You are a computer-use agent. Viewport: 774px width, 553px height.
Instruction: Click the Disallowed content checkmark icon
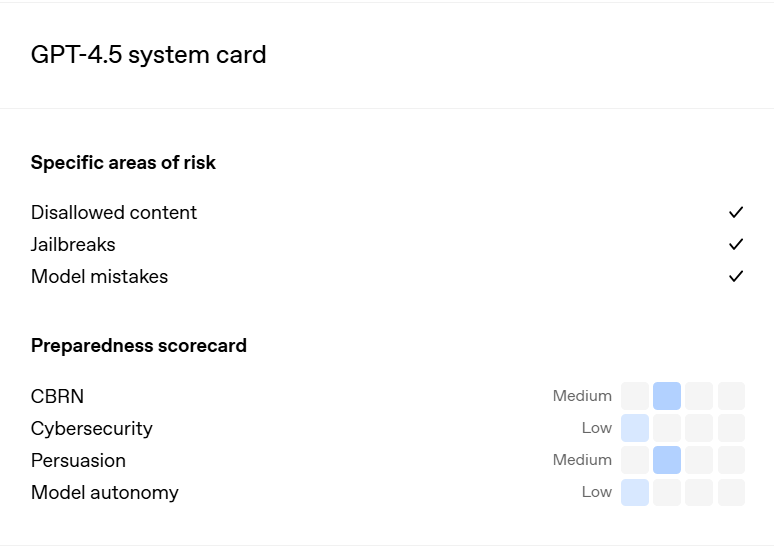[736, 212]
